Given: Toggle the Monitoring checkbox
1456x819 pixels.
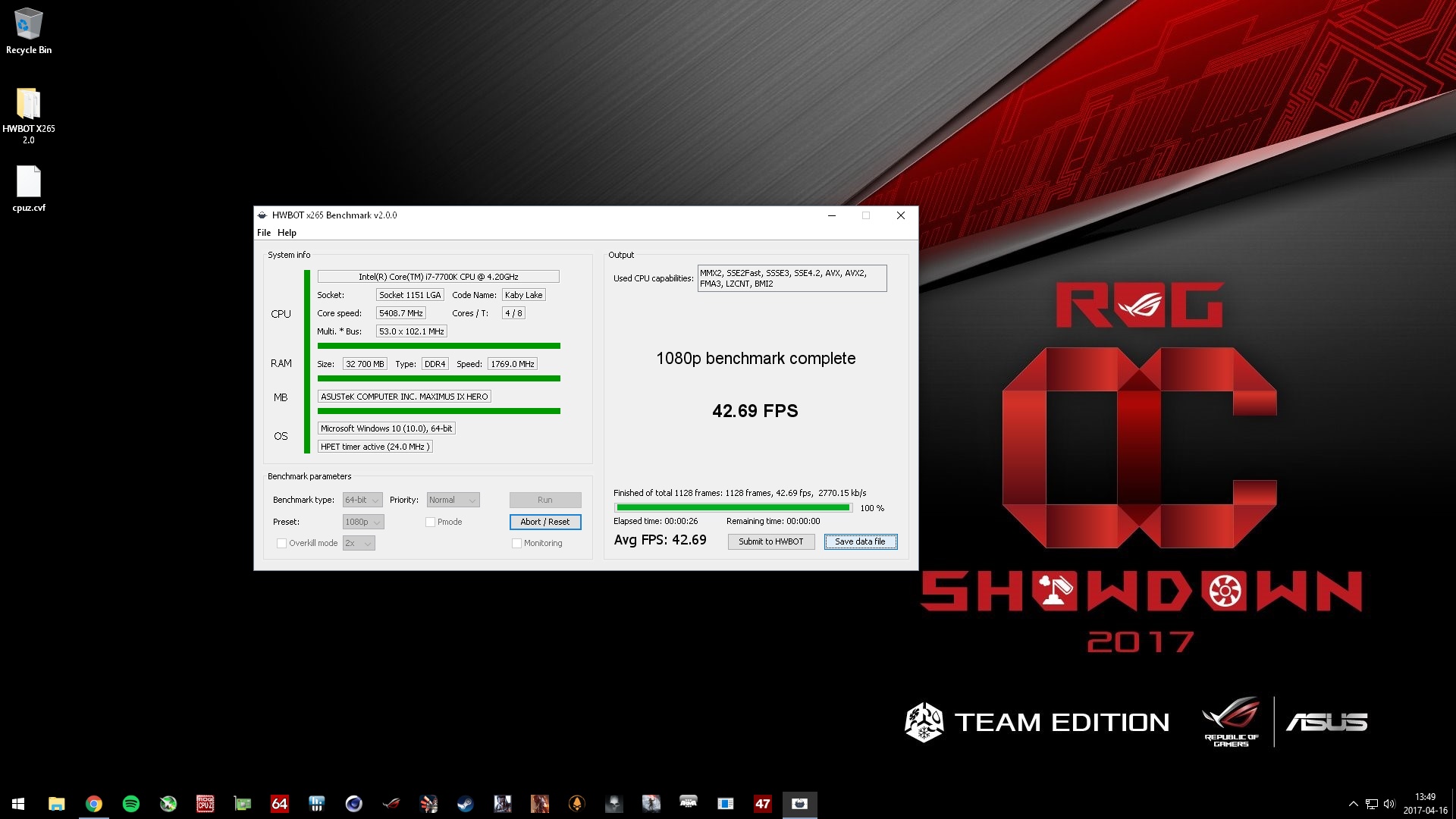Looking at the screenshot, I should click(516, 543).
